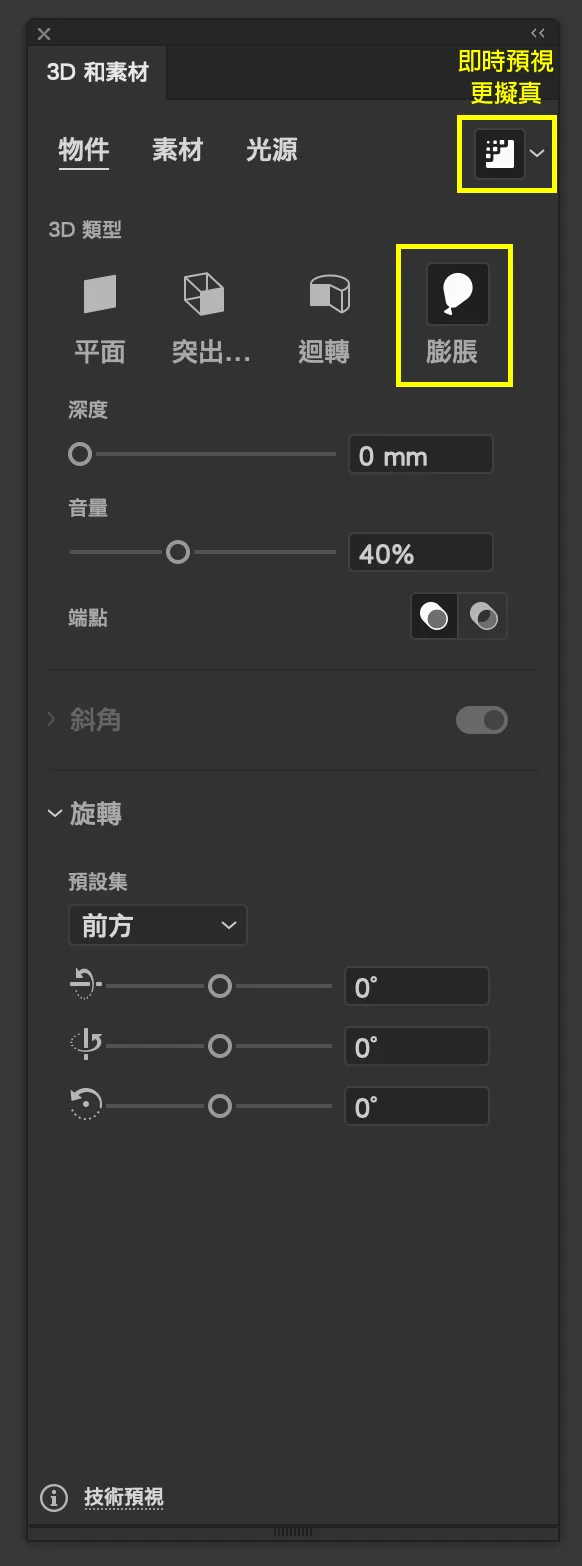Toggle the 斜角 (Bevel) switch
The height and width of the screenshot is (1566, 582).
482,720
